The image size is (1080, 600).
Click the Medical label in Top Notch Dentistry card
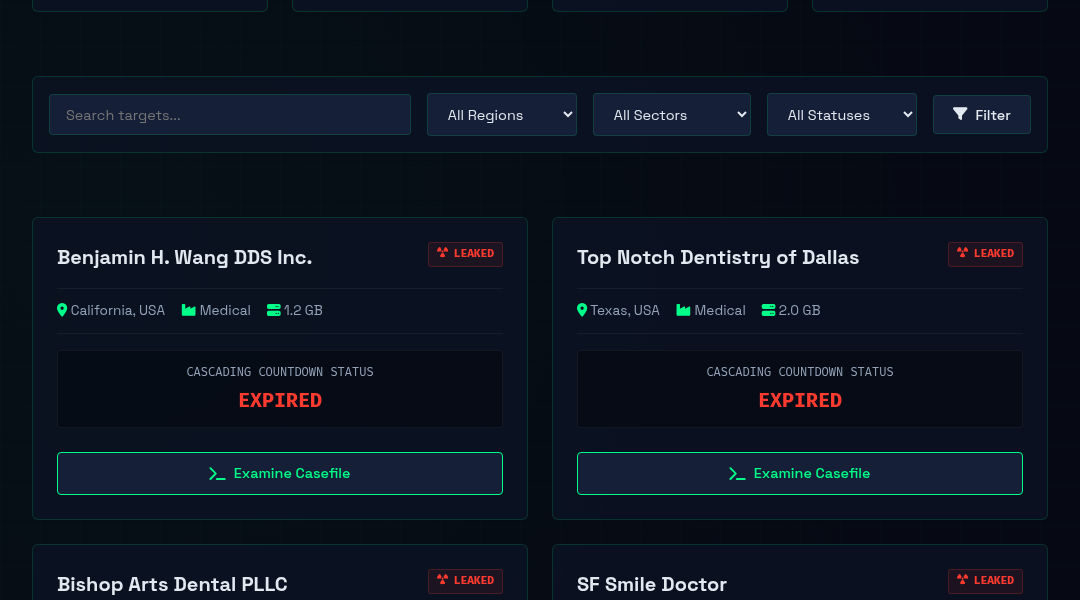[720, 310]
